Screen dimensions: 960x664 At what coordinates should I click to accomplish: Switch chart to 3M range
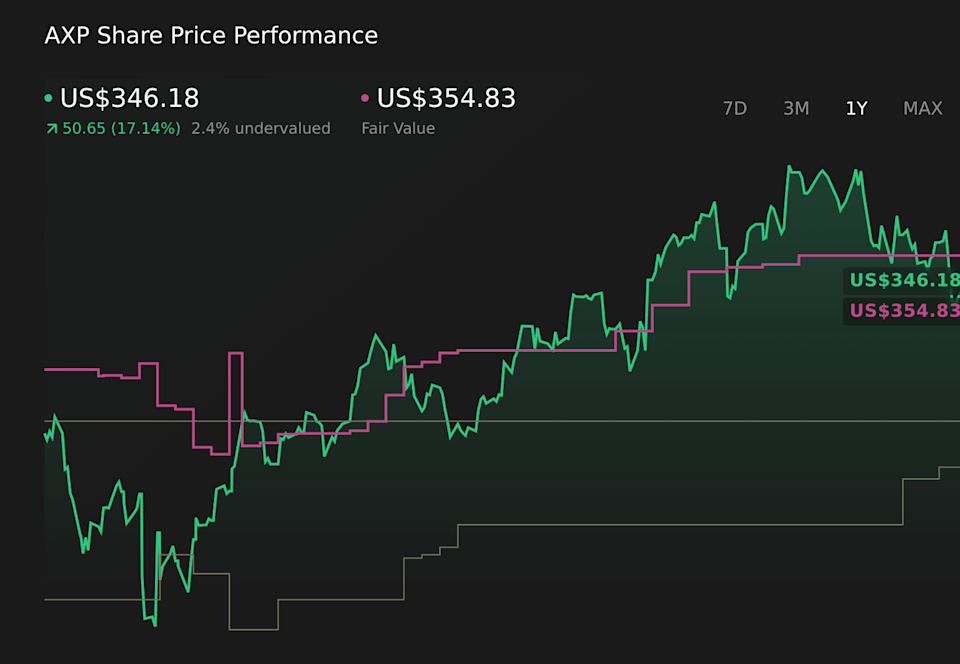point(796,108)
